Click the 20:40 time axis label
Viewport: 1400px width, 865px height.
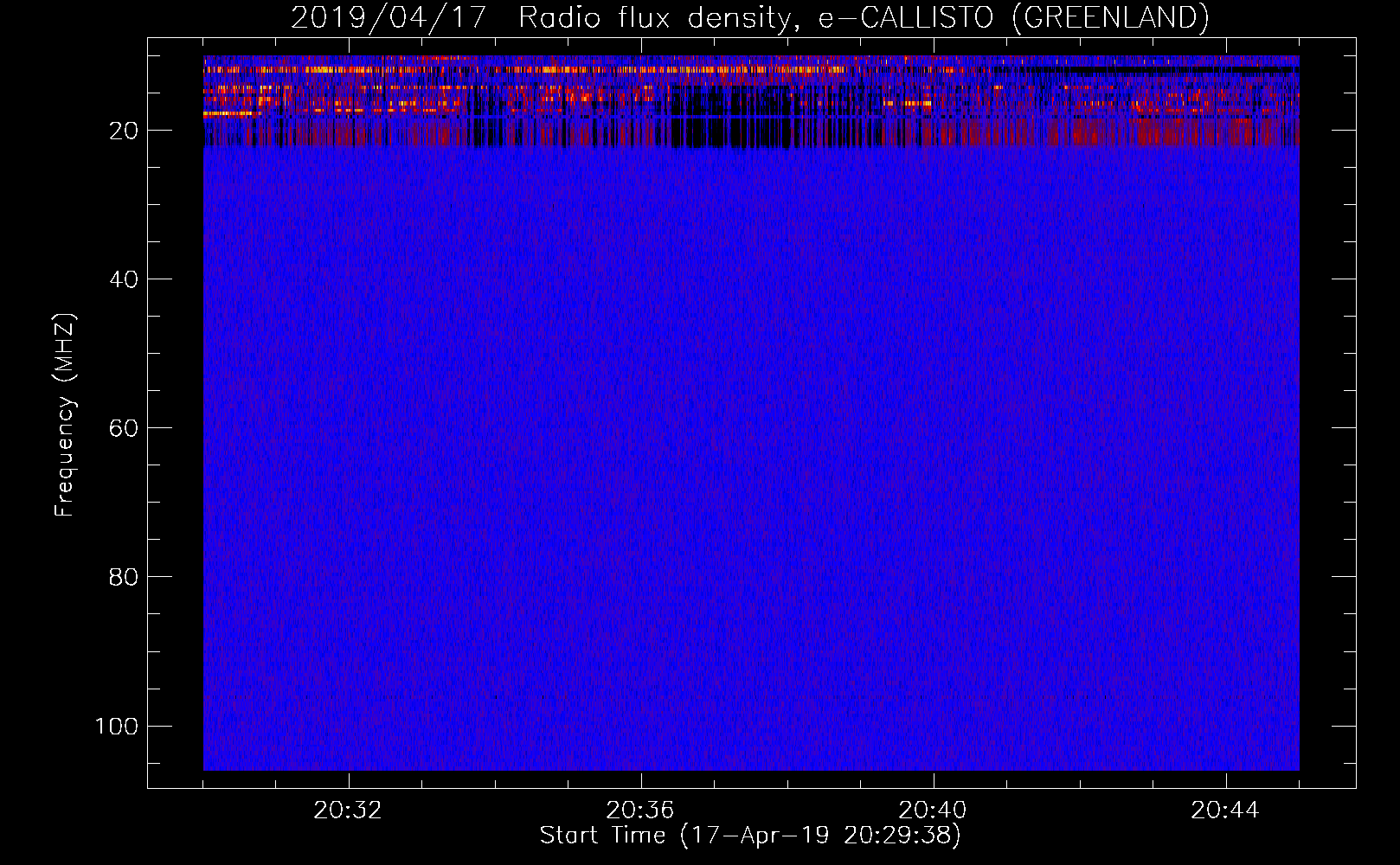(933, 811)
